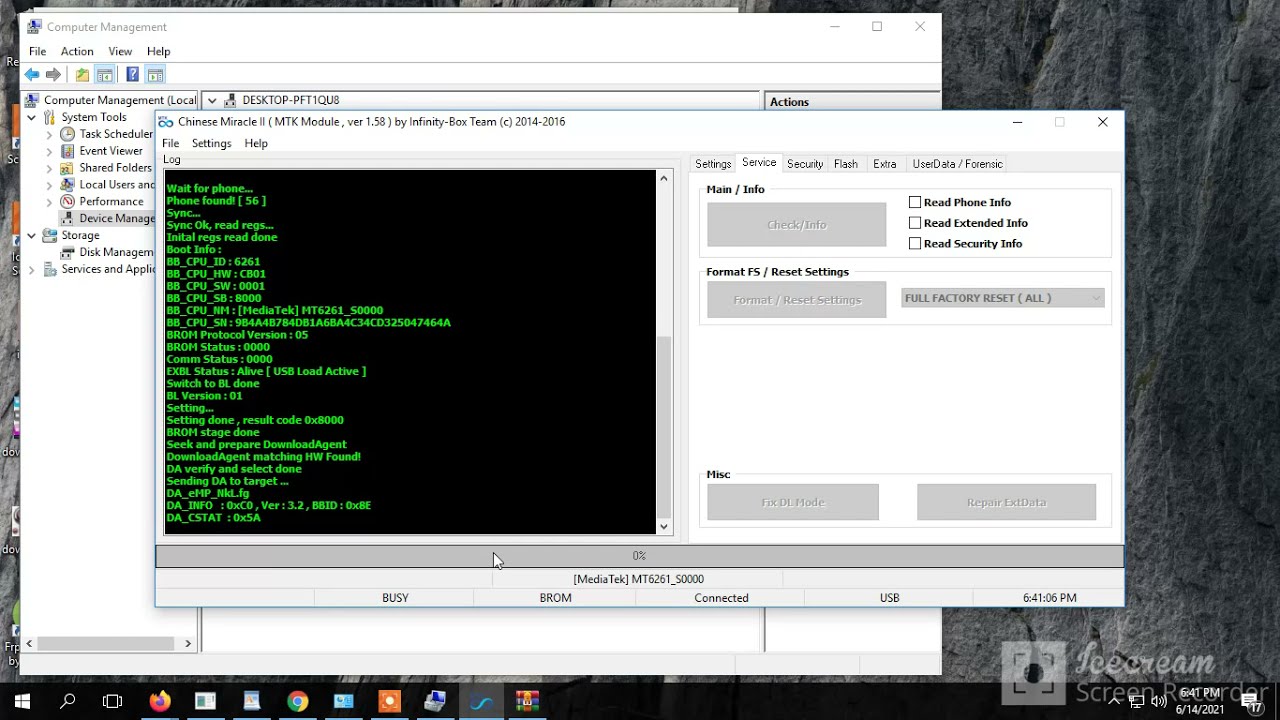Viewport: 1280px width, 720px height.
Task: Select the Performance gauge icon
Action: pyautogui.click(x=67, y=201)
